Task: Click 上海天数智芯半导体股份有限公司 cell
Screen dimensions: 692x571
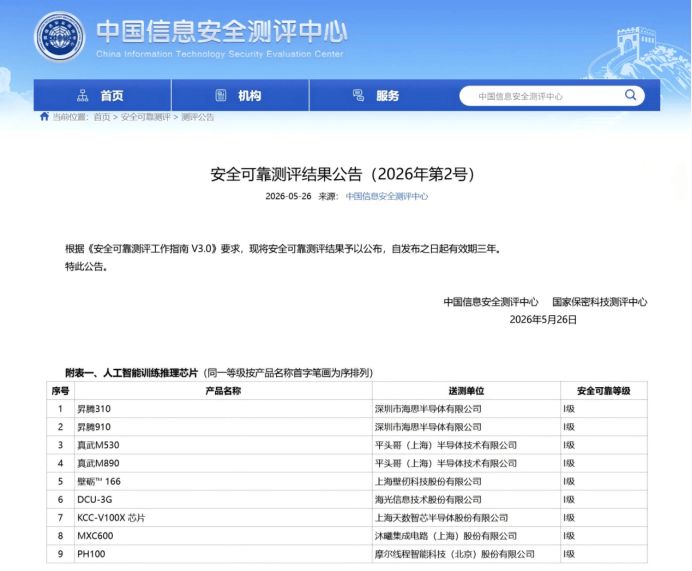Action: [466, 518]
